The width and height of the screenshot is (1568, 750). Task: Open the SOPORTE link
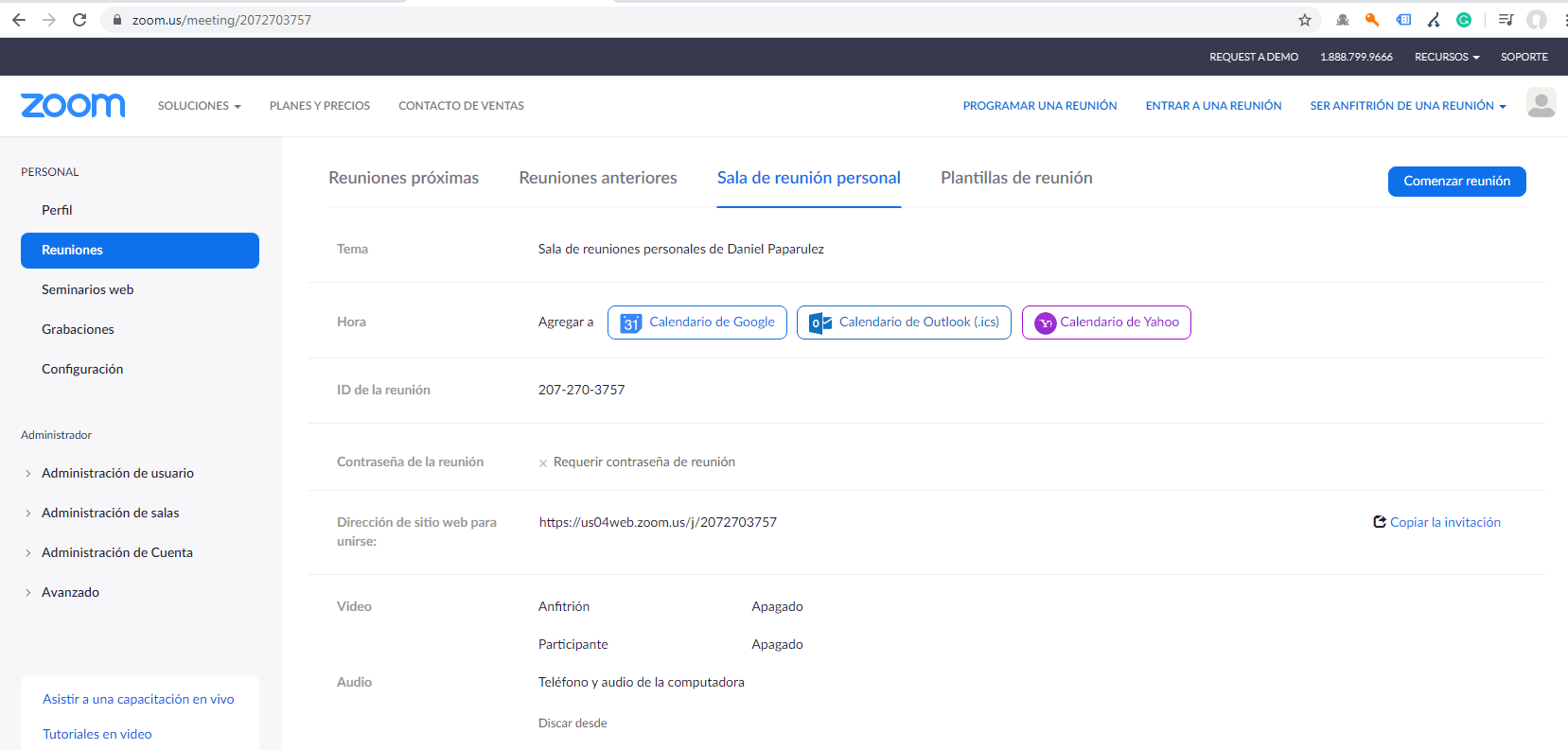coord(1524,57)
